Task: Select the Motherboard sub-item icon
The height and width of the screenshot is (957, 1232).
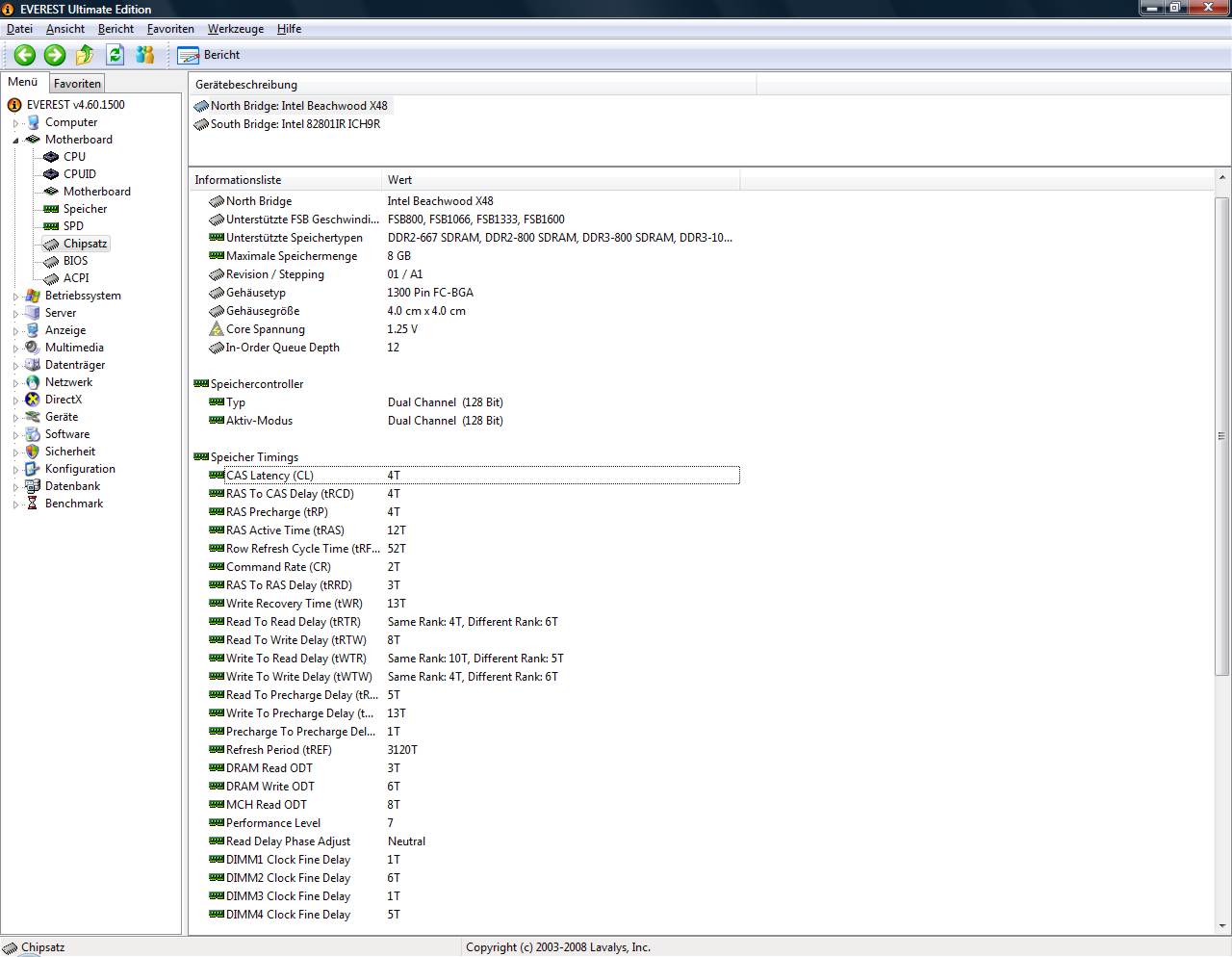Action: pyautogui.click(x=51, y=192)
